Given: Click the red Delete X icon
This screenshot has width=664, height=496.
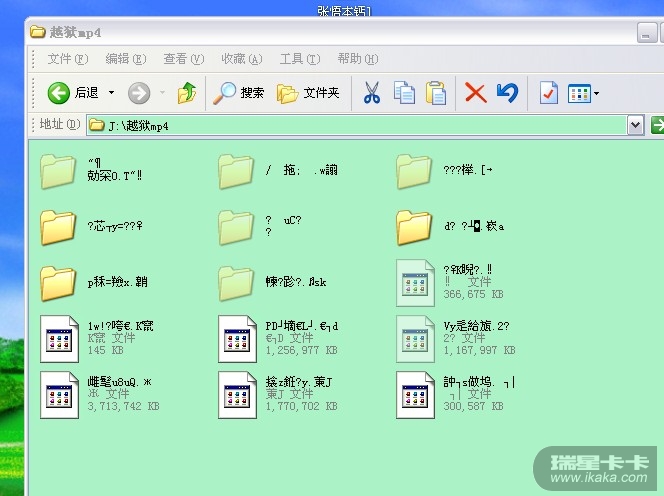Looking at the screenshot, I should point(476,93).
